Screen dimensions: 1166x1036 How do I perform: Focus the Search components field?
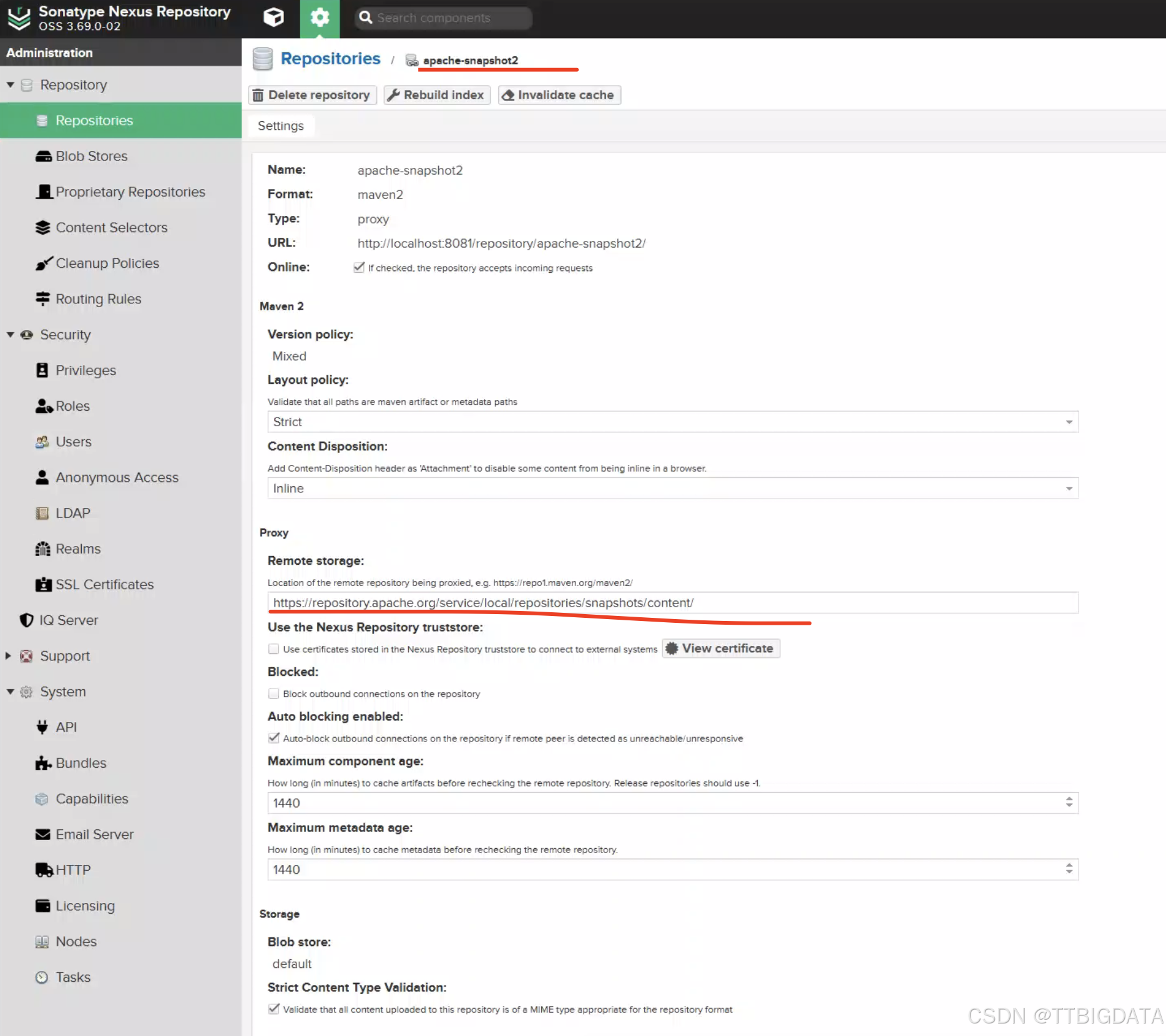(x=443, y=18)
